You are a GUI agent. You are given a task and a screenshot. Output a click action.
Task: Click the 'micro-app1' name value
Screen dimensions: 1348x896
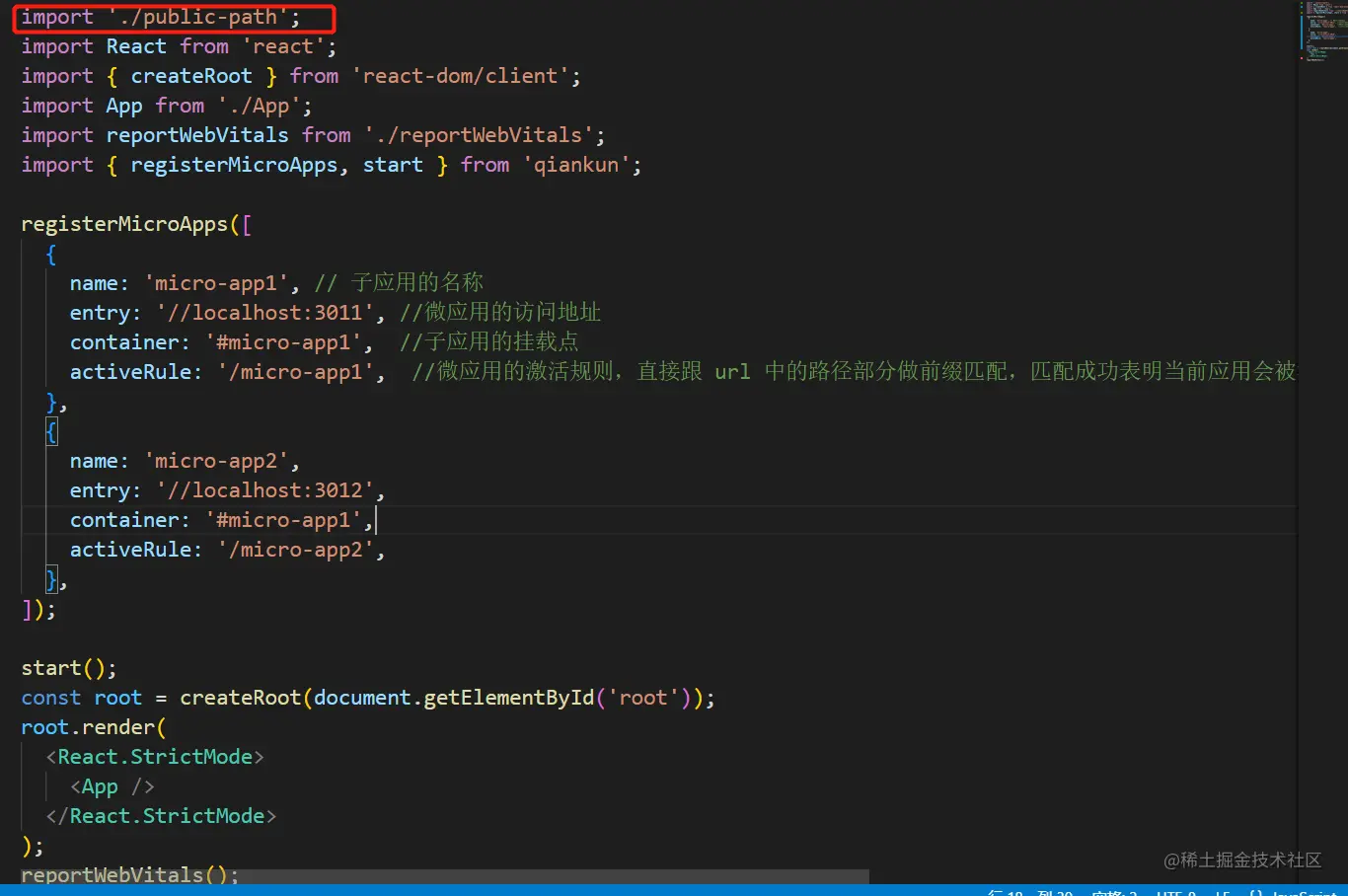click(216, 283)
